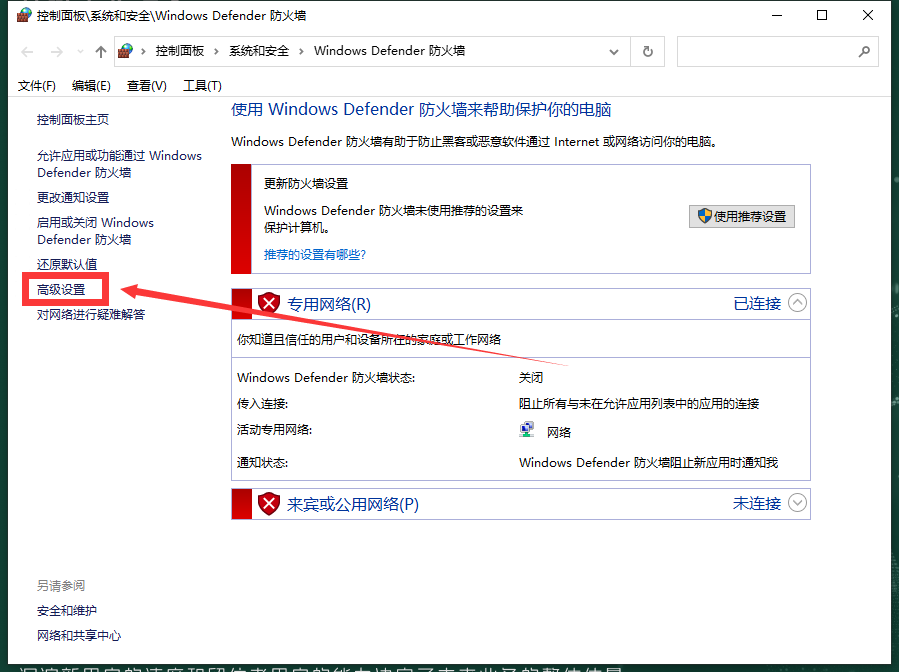Open the 工具(T) menu
Image resolution: width=899 pixels, height=672 pixels.
click(202, 86)
